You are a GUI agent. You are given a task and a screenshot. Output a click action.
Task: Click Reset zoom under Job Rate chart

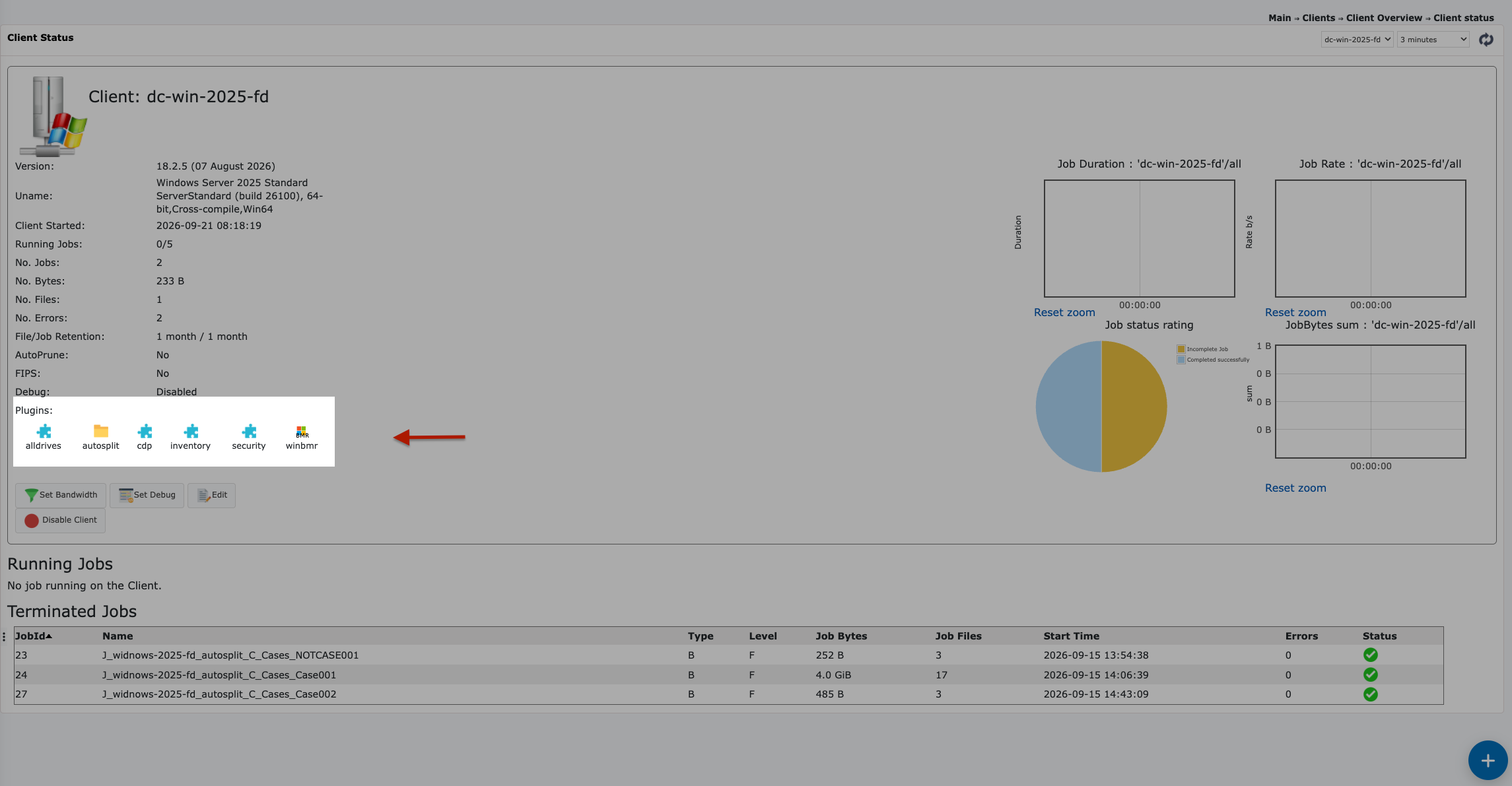1295,313
